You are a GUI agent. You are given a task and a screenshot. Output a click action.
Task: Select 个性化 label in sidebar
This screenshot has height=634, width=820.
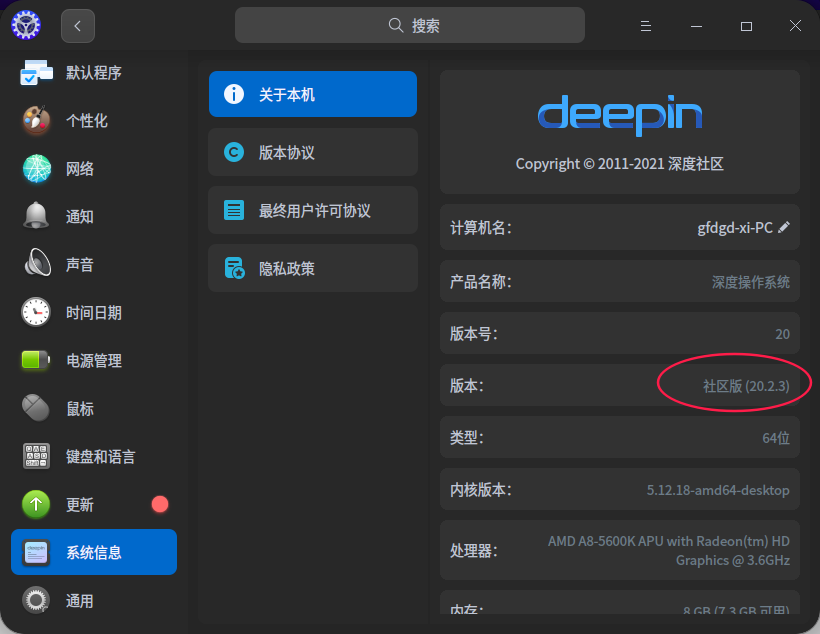pyautogui.click(x=87, y=121)
